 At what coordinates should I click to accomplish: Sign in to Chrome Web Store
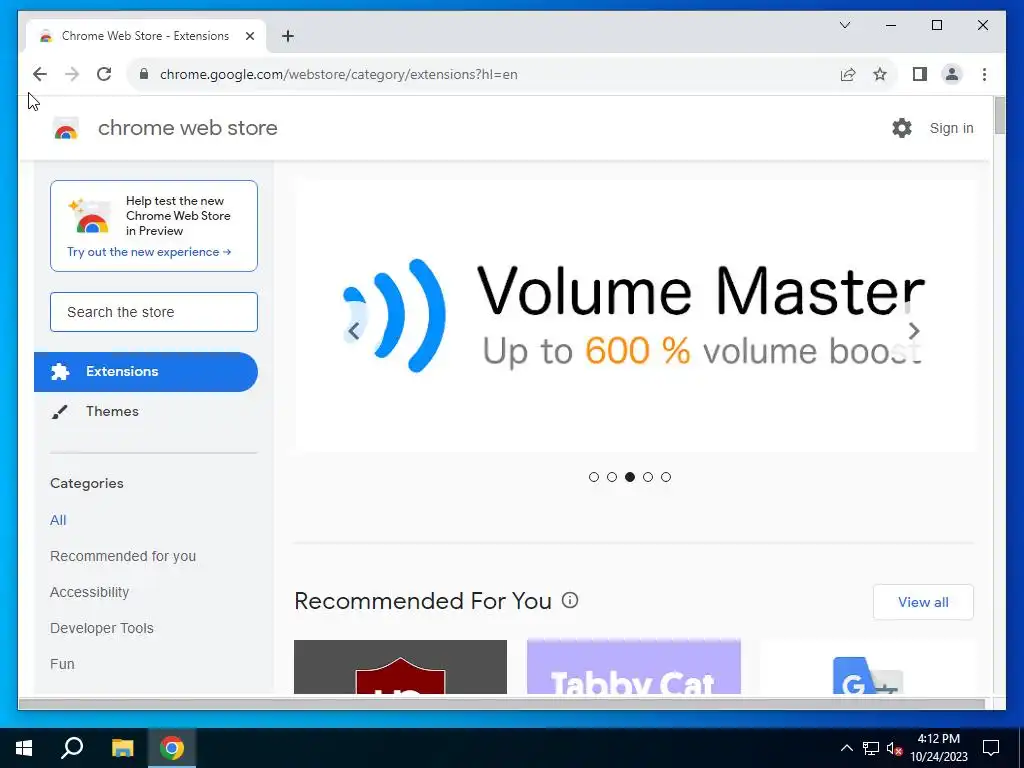point(951,128)
